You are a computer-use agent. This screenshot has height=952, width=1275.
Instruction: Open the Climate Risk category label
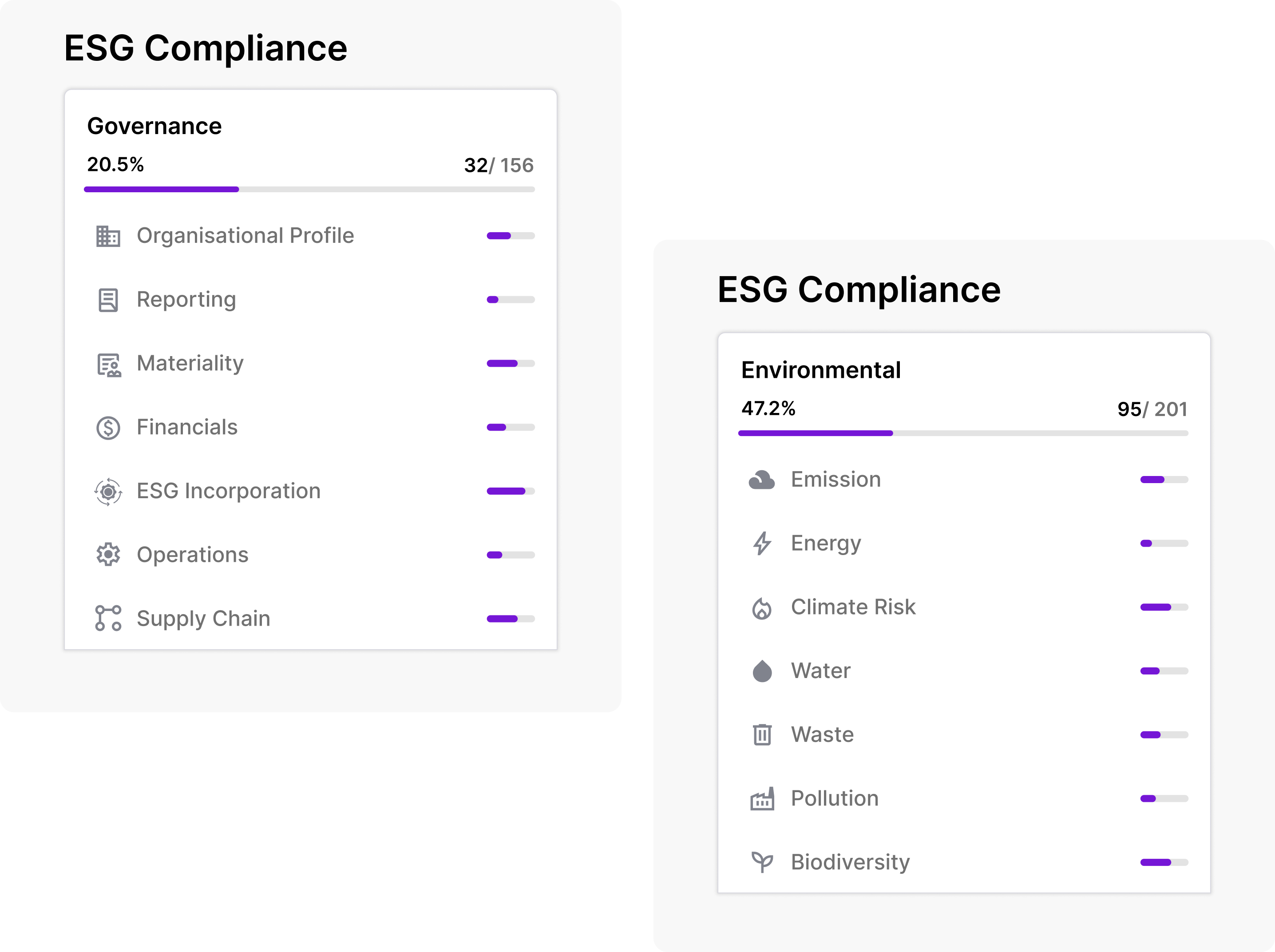[x=853, y=607]
